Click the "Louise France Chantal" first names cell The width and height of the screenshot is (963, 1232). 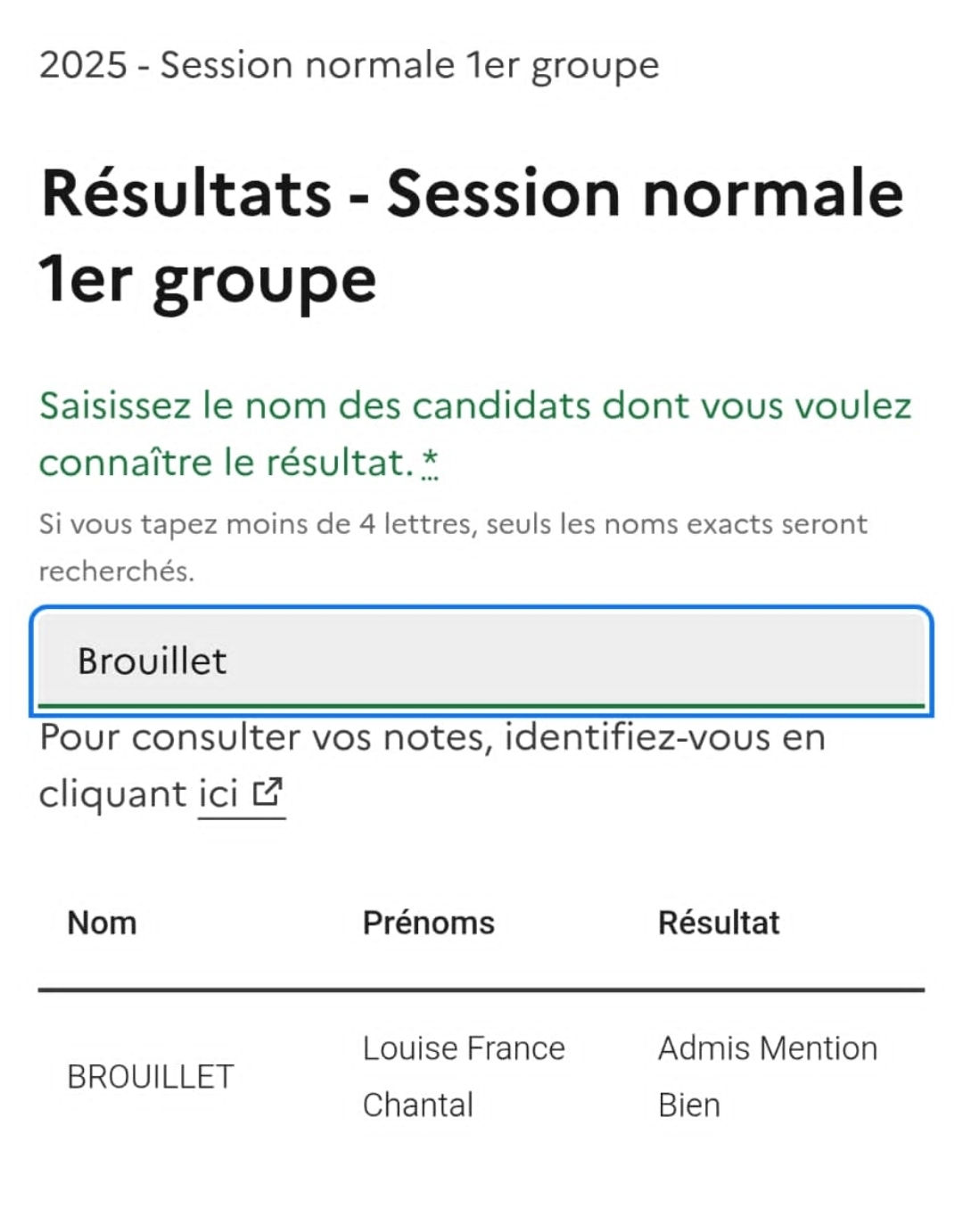click(x=464, y=1077)
